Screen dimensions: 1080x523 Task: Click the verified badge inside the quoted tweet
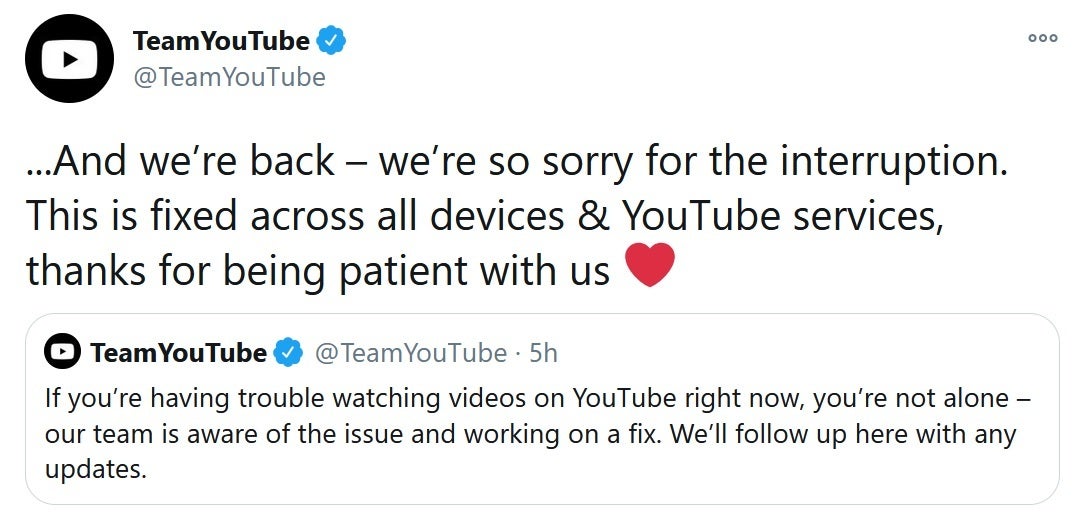pos(289,352)
